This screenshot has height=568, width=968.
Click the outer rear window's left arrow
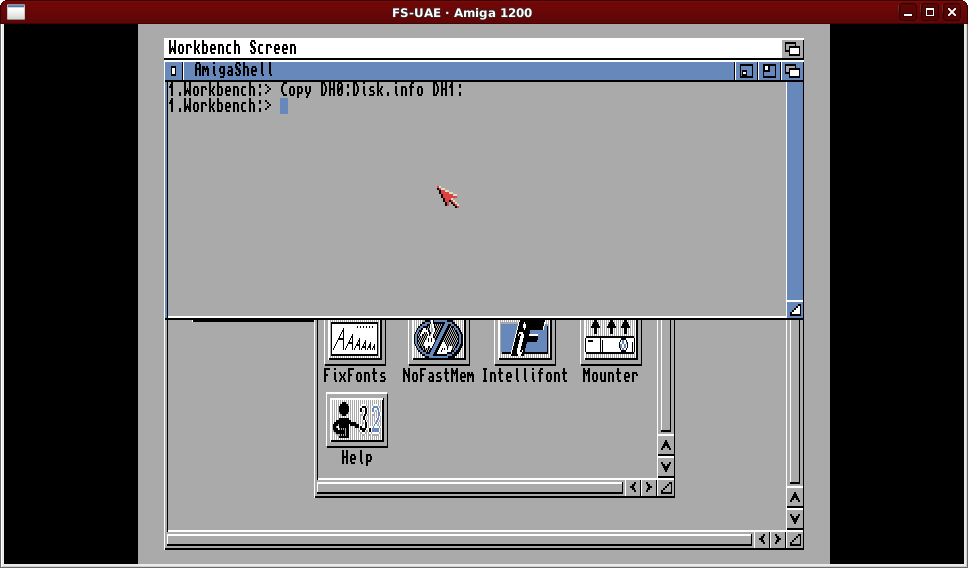[x=762, y=540]
